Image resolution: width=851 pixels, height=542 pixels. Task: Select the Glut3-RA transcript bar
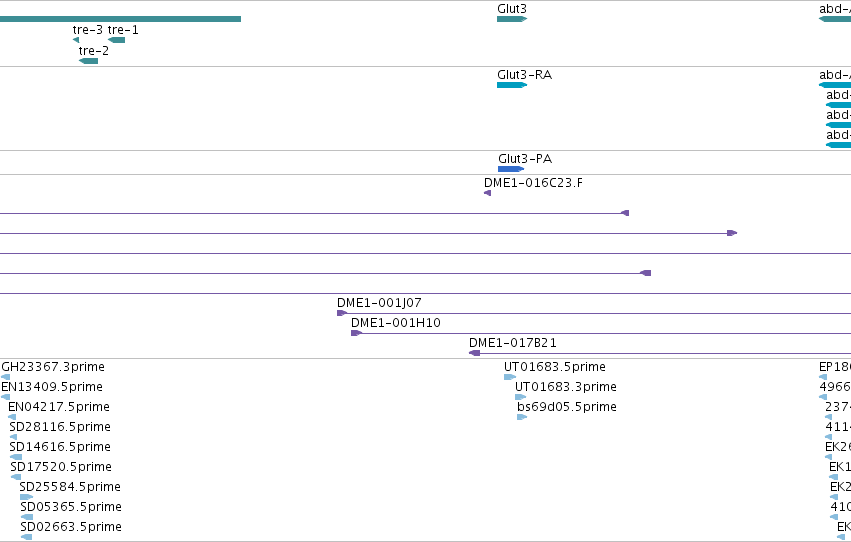pyautogui.click(x=512, y=85)
